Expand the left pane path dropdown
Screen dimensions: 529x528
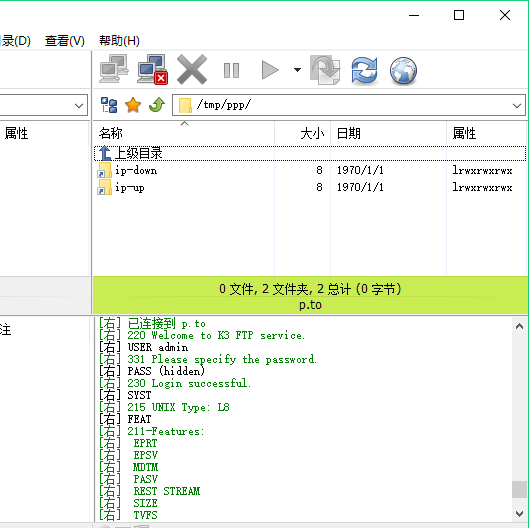[79, 105]
